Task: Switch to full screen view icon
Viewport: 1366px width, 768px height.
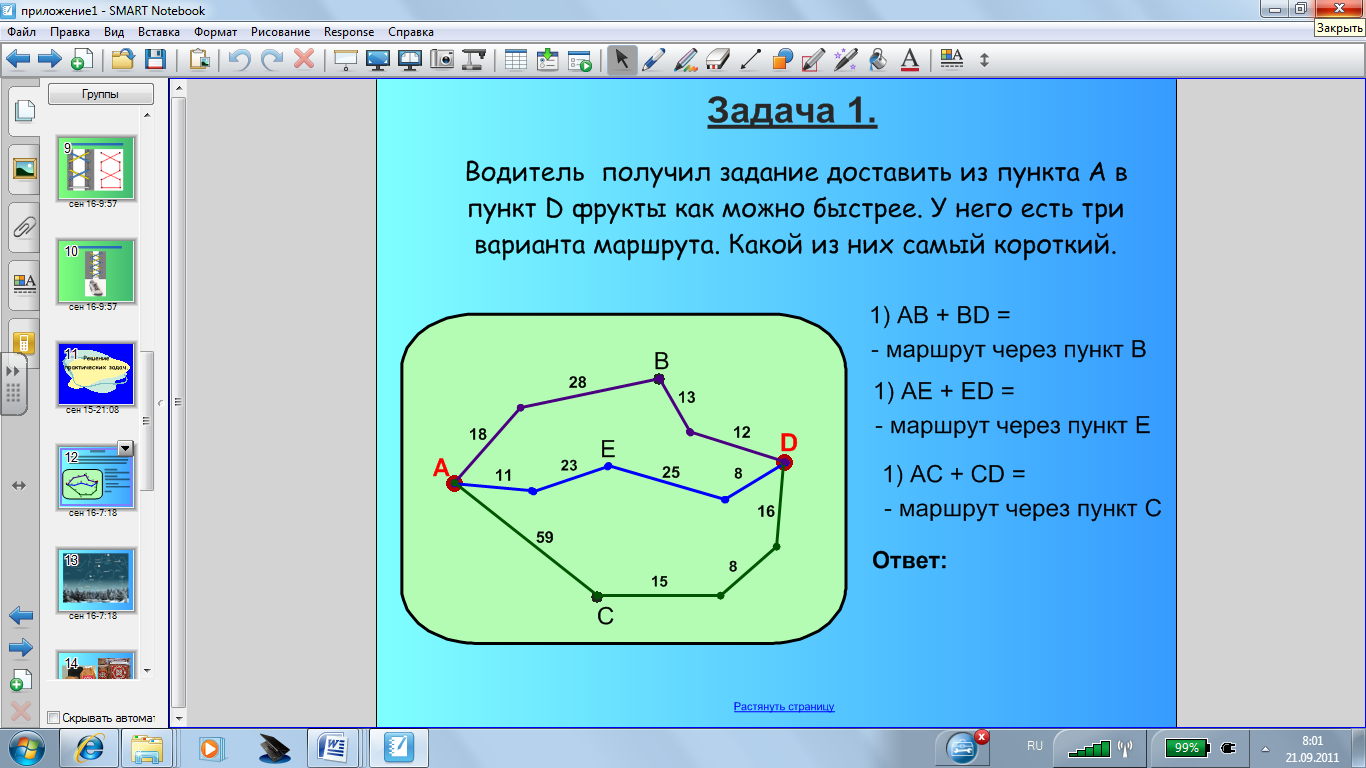Action: pos(378,59)
